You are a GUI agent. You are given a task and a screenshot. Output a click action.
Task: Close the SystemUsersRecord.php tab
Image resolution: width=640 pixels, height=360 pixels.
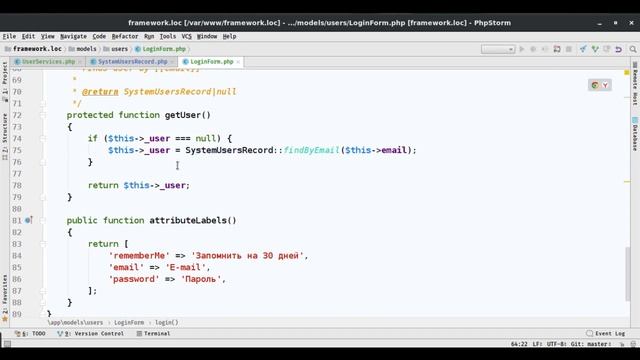click(172, 62)
